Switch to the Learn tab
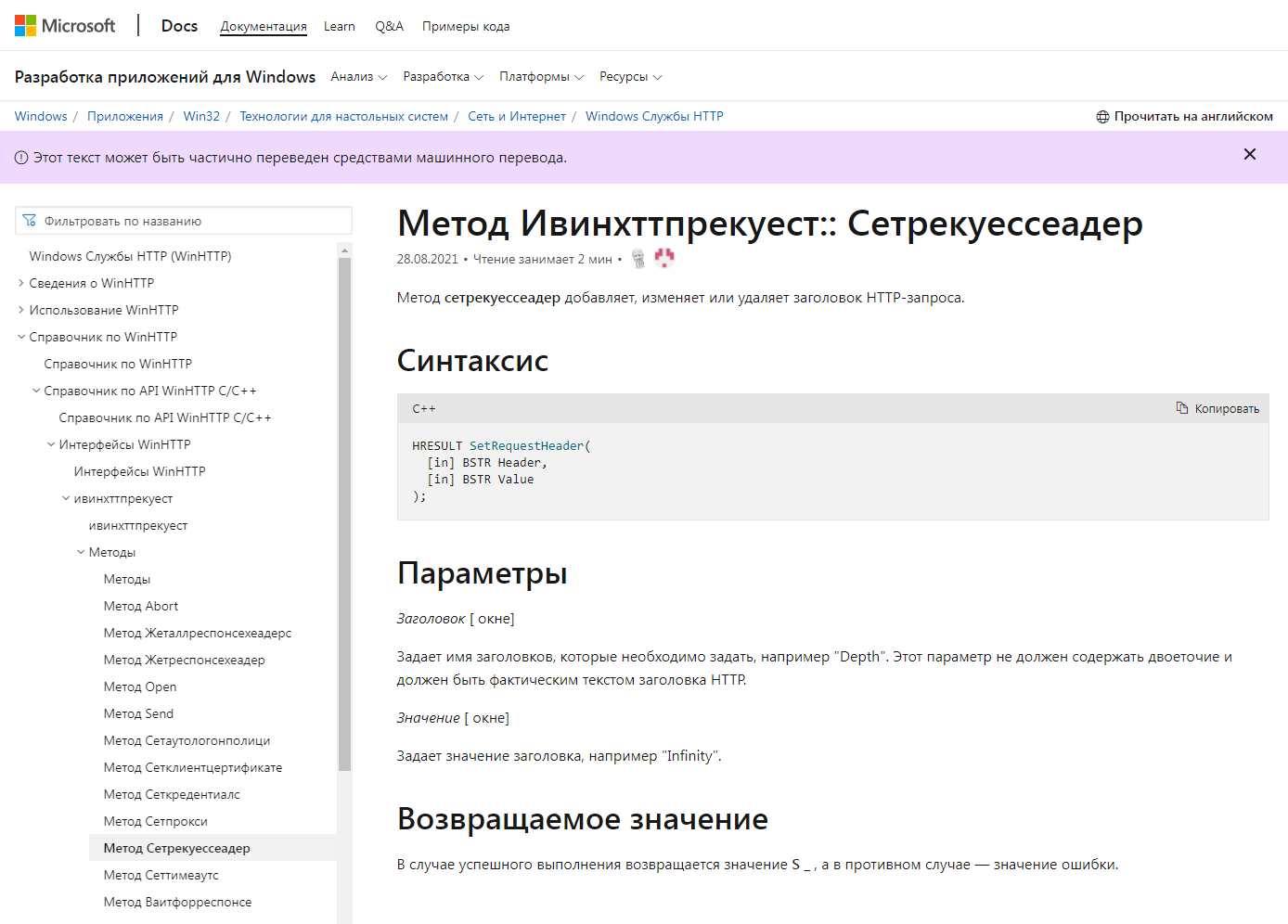Viewport: 1288px width, 924px height. [x=339, y=27]
